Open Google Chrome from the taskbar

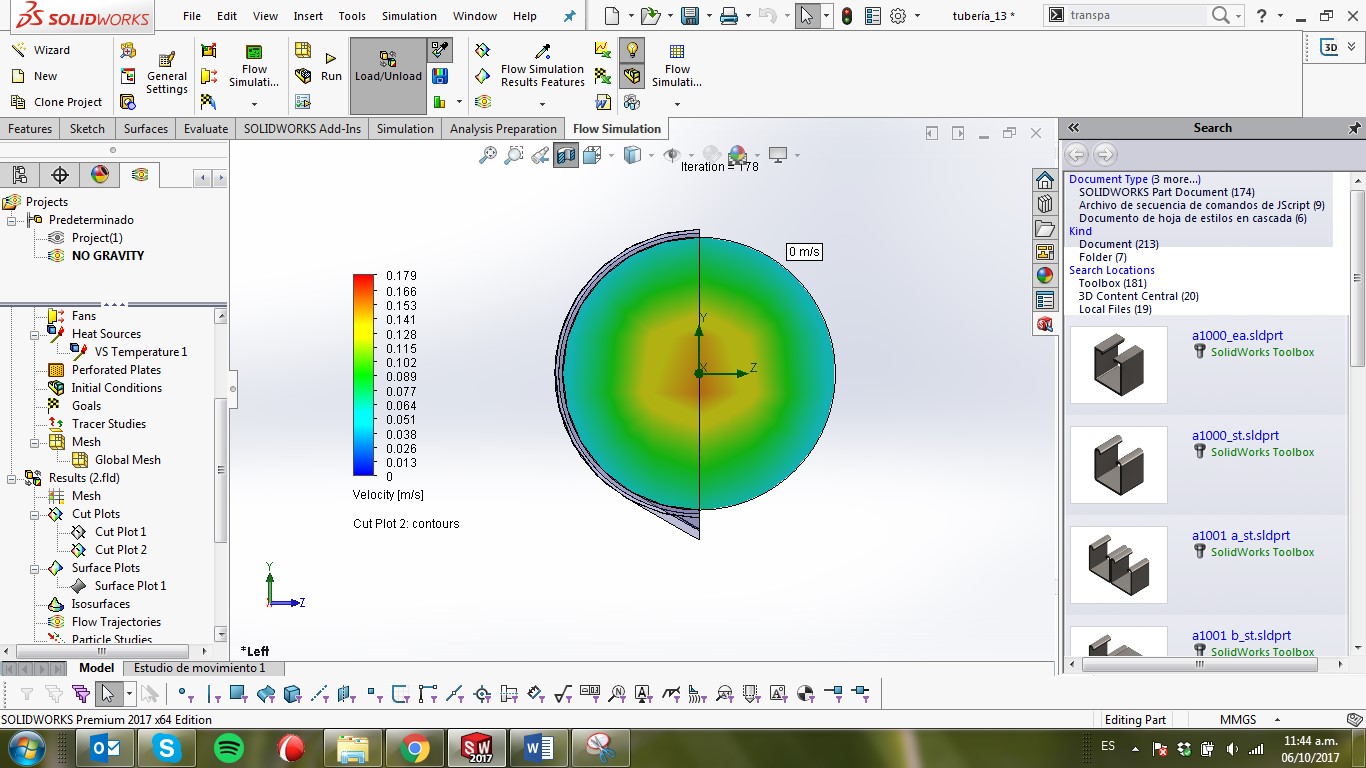point(415,747)
